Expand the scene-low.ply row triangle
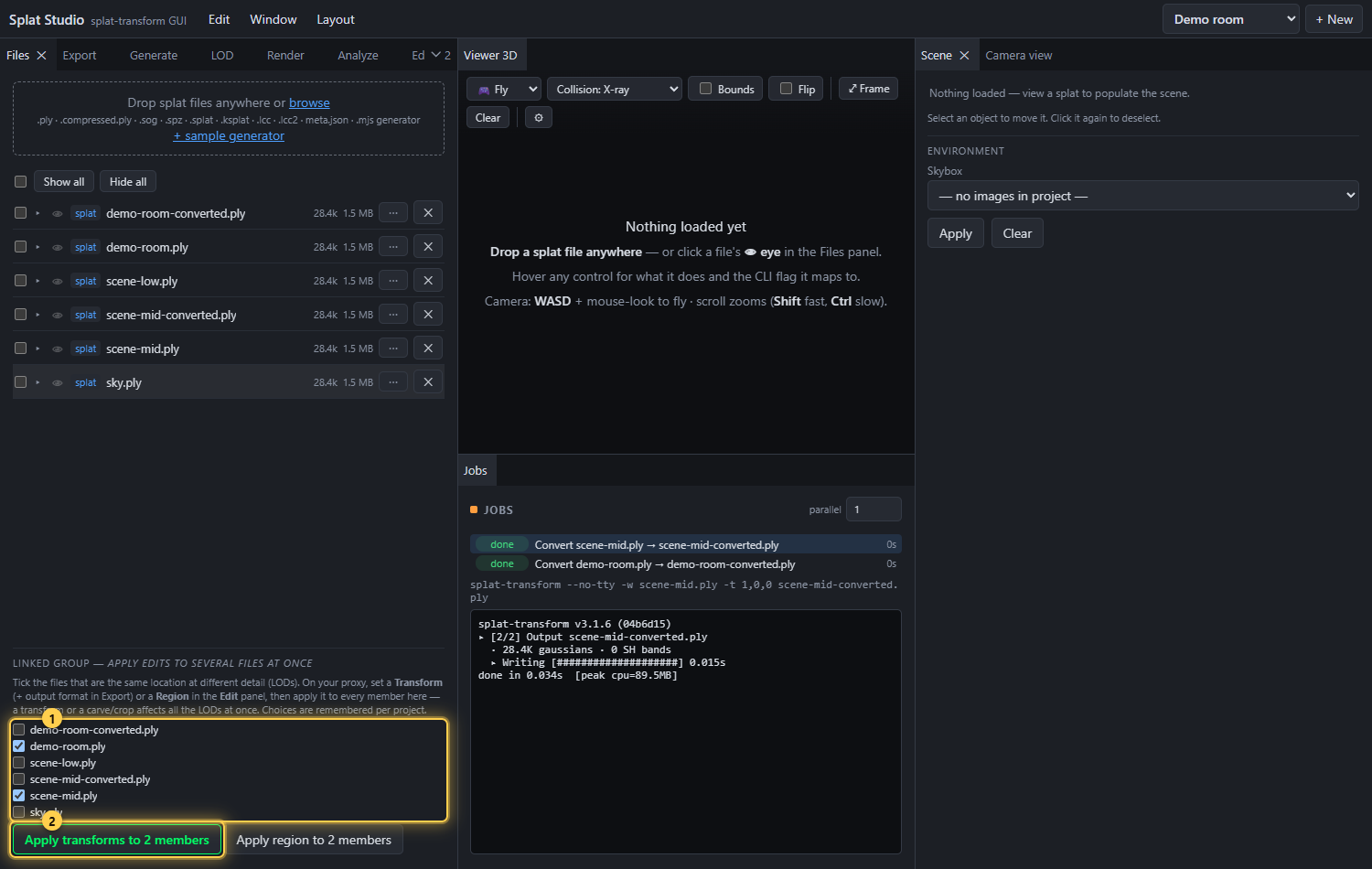Image resolution: width=1372 pixels, height=869 pixels. point(38,281)
